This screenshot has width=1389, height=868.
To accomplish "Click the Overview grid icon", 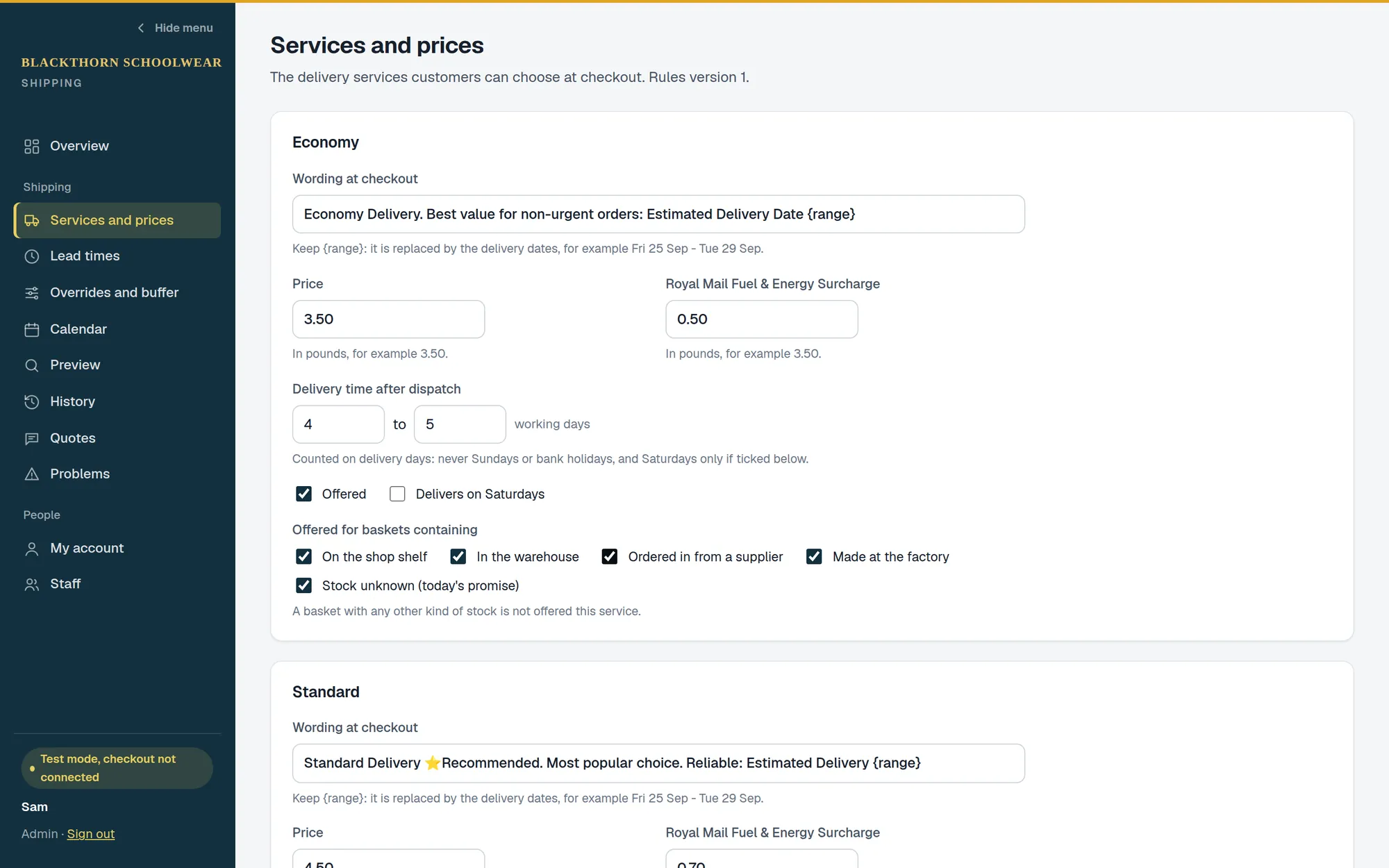I will (32, 147).
